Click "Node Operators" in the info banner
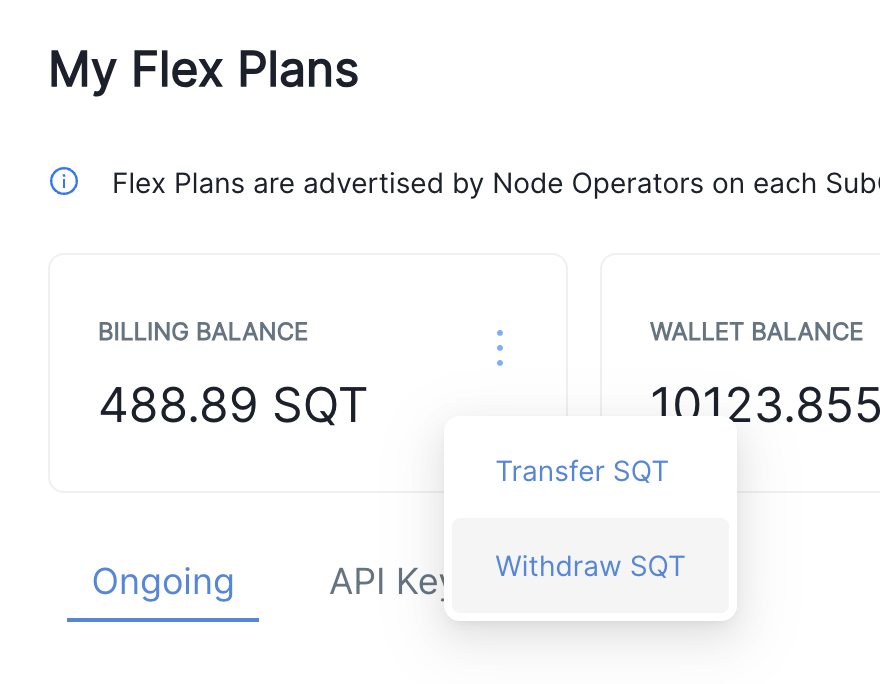880x684 pixels. pyautogui.click(x=598, y=183)
